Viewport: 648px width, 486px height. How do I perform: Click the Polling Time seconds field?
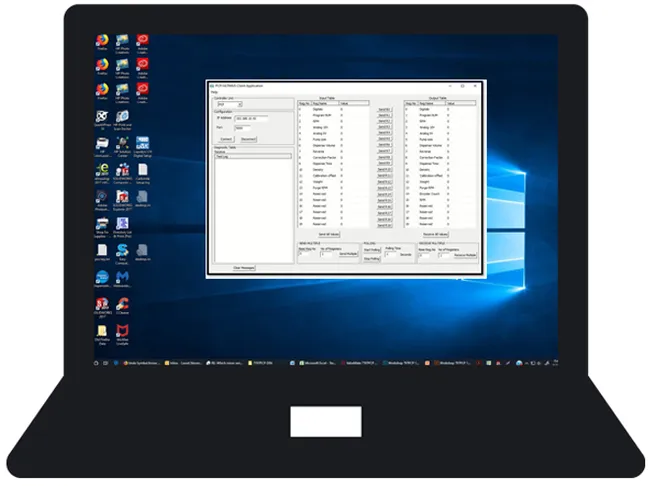(391, 254)
